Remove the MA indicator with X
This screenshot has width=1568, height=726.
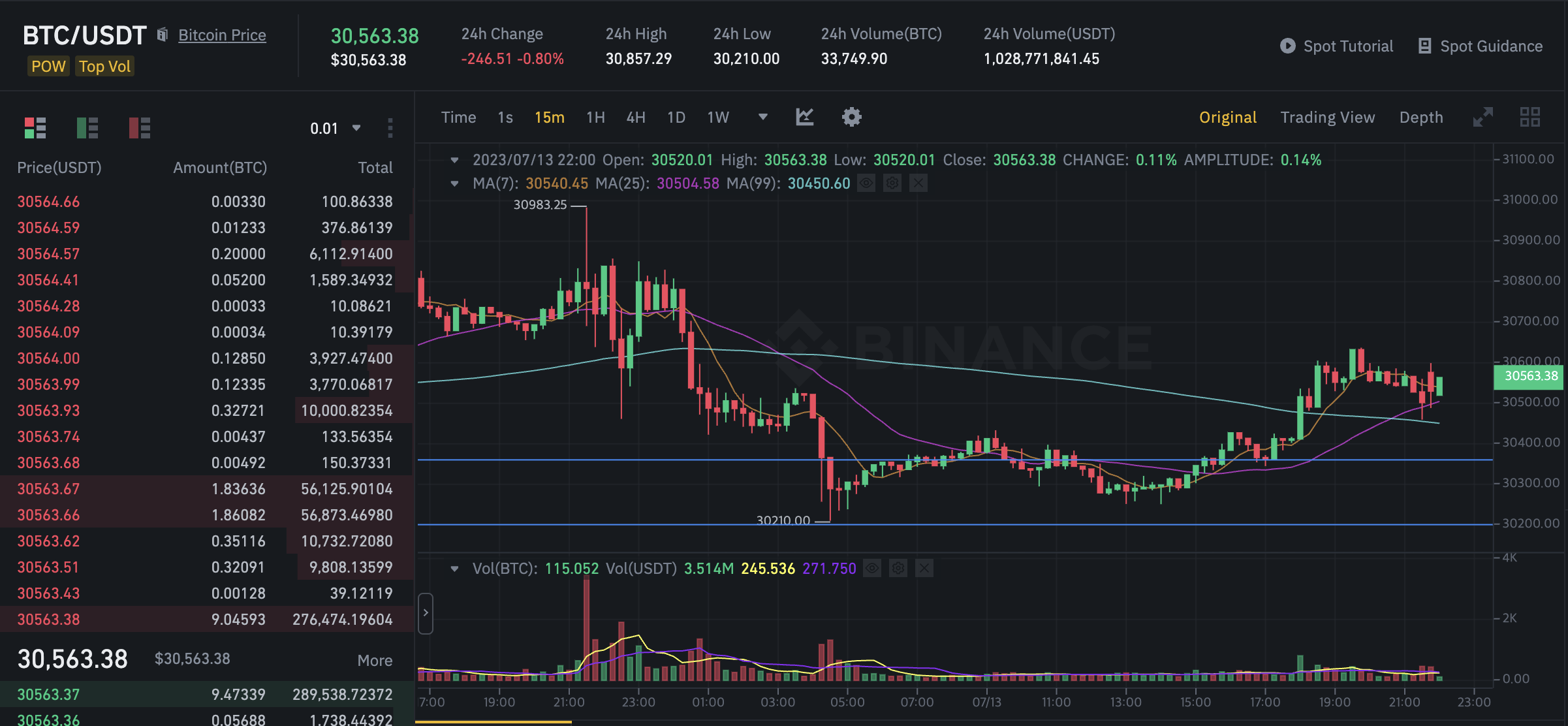(x=918, y=183)
